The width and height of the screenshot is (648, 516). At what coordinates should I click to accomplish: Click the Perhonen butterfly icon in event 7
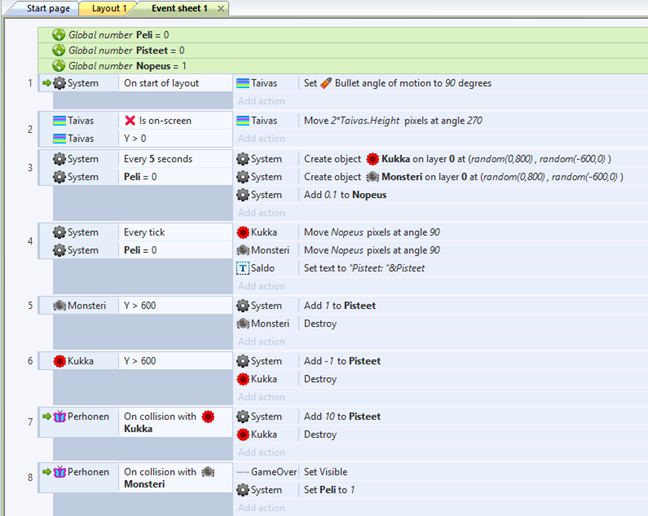pos(60,416)
